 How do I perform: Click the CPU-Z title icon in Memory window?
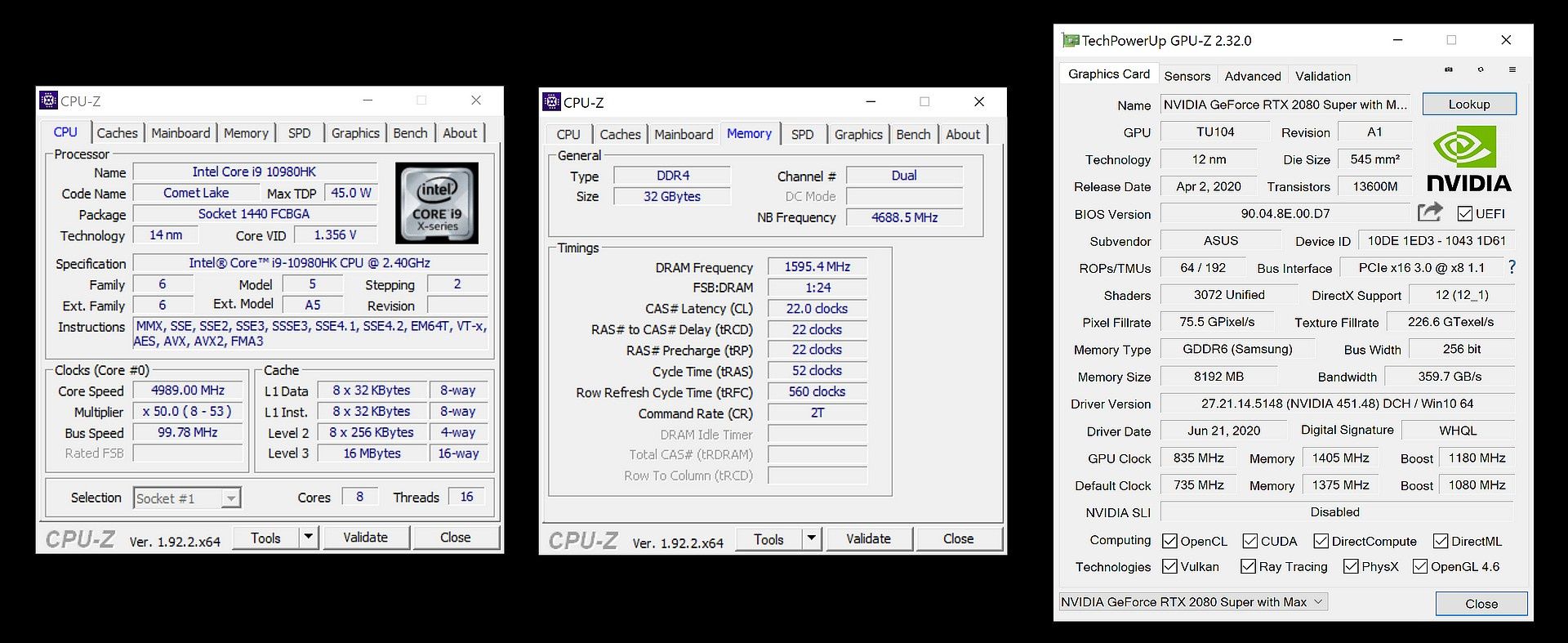click(552, 102)
